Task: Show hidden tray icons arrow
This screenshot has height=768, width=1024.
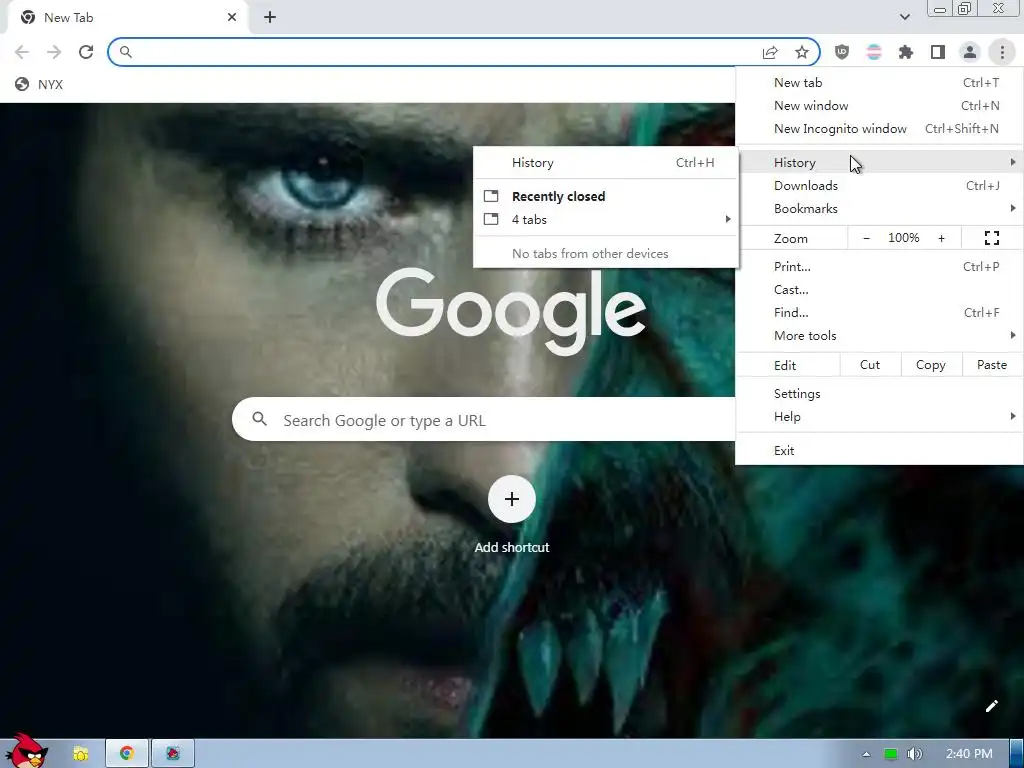Action: [x=867, y=754]
